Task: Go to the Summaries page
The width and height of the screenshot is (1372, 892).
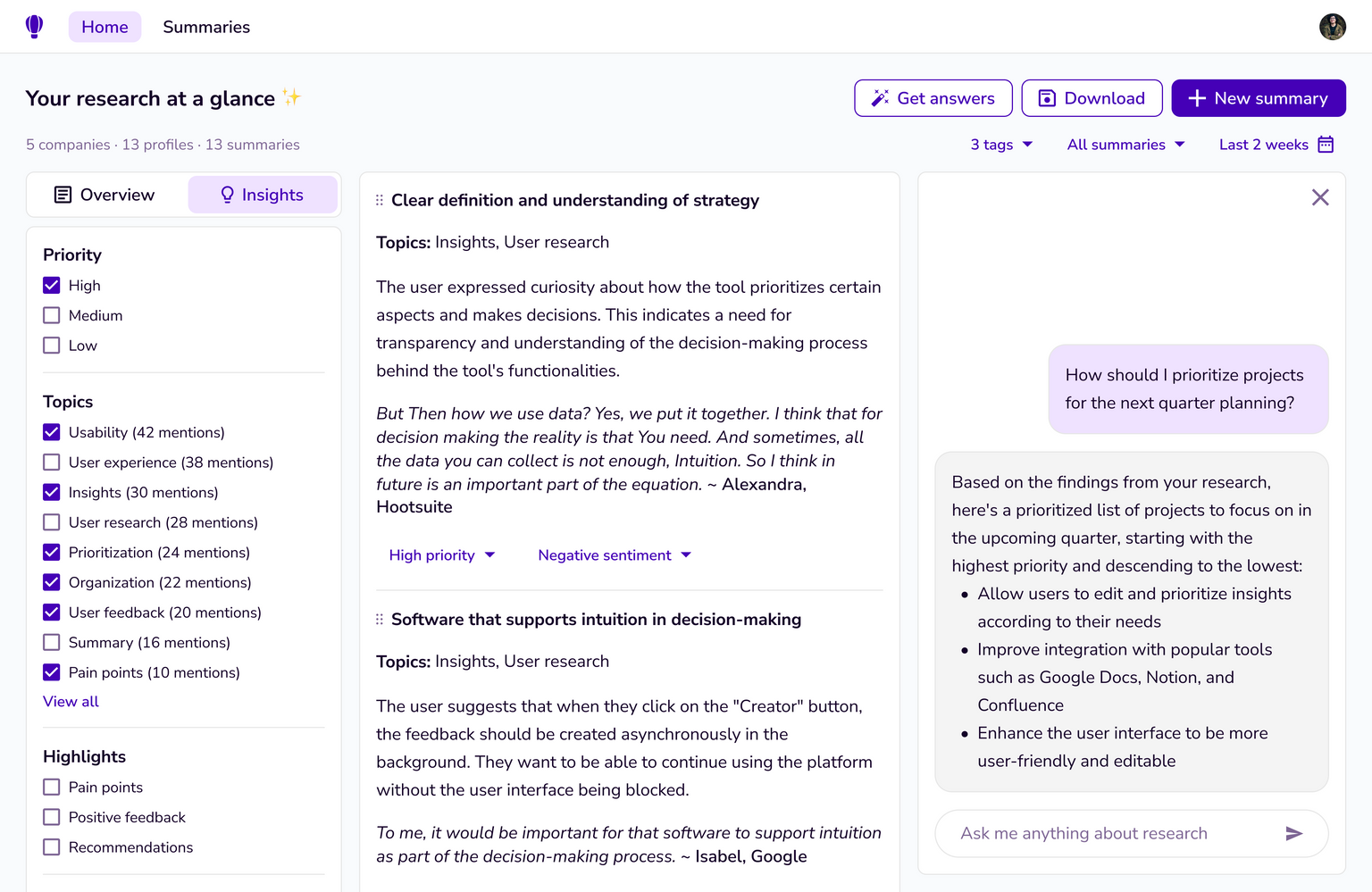Action: [x=206, y=27]
